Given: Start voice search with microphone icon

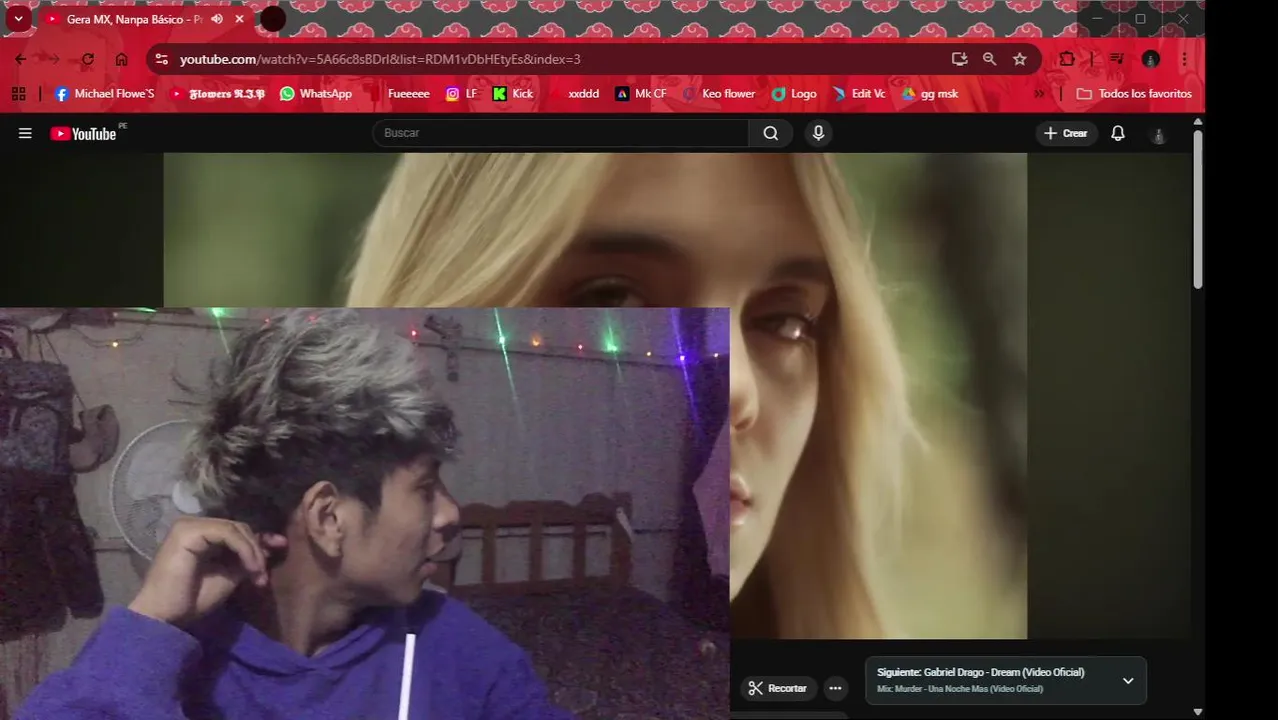Looking at the screenshot, I should (x=818, y=133).
